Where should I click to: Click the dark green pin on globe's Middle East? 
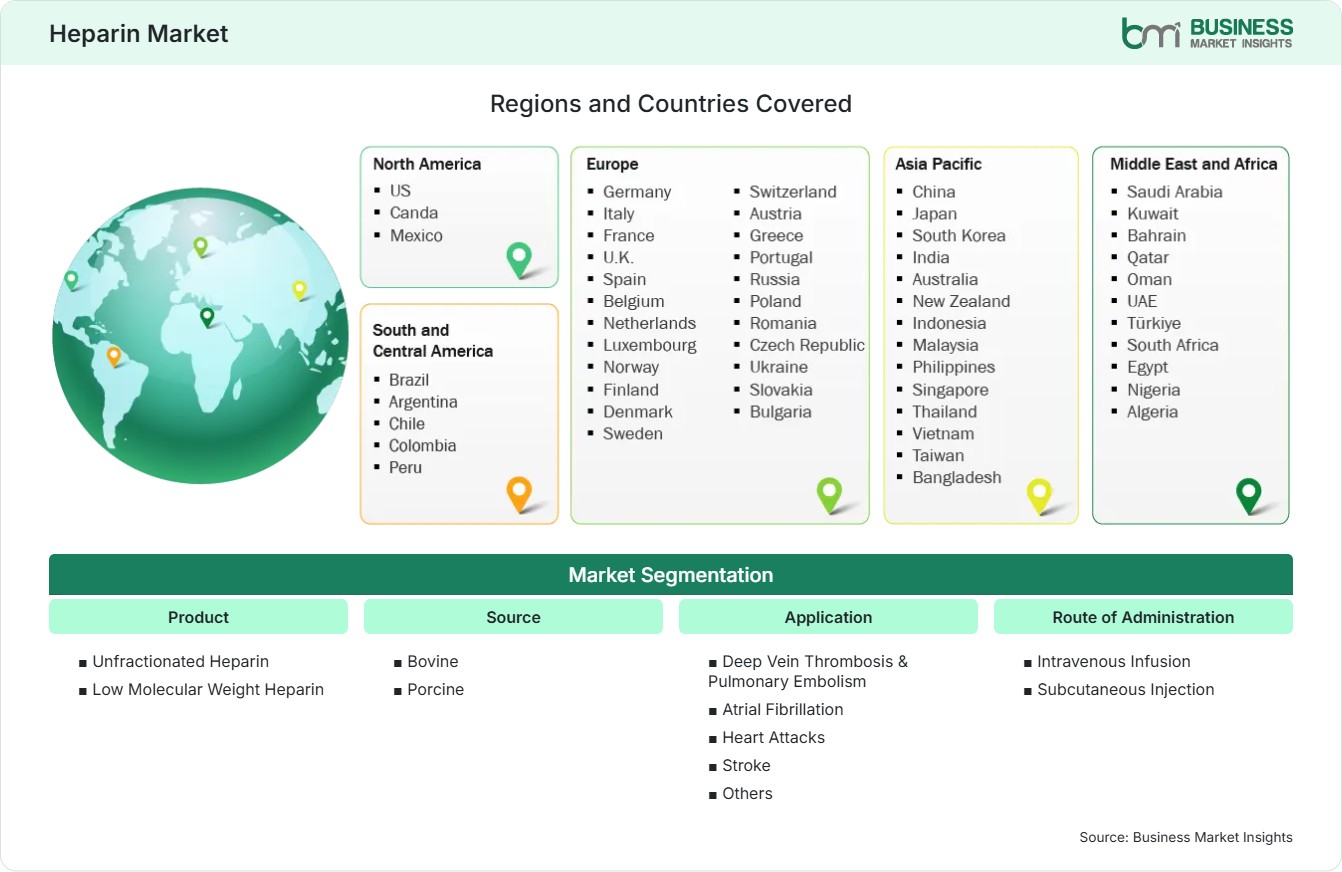pyautogui.click(x=207, y=317)
